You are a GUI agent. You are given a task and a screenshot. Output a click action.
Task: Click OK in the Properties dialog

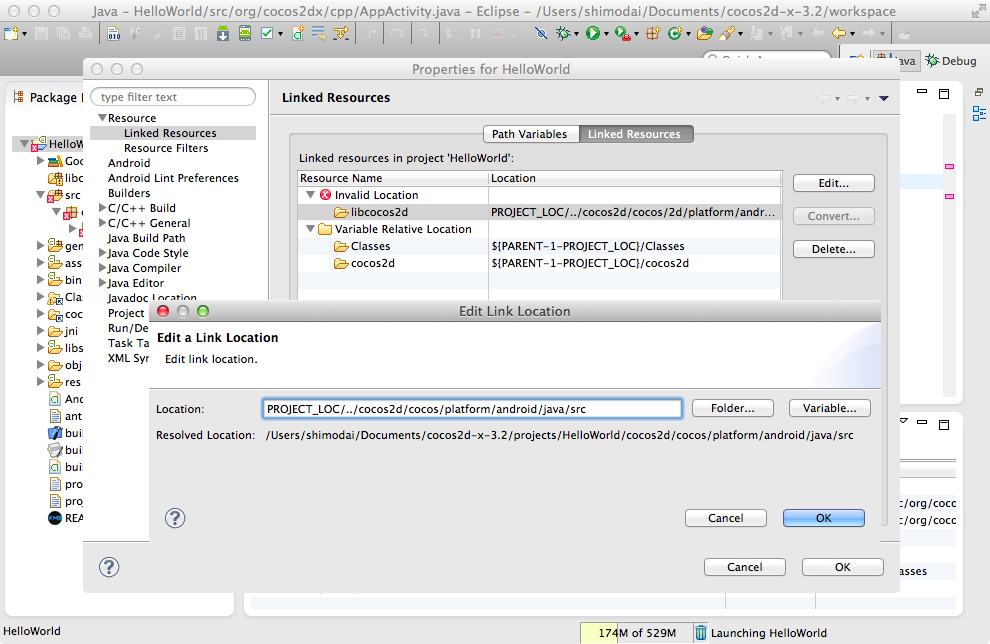click(843, 567)
